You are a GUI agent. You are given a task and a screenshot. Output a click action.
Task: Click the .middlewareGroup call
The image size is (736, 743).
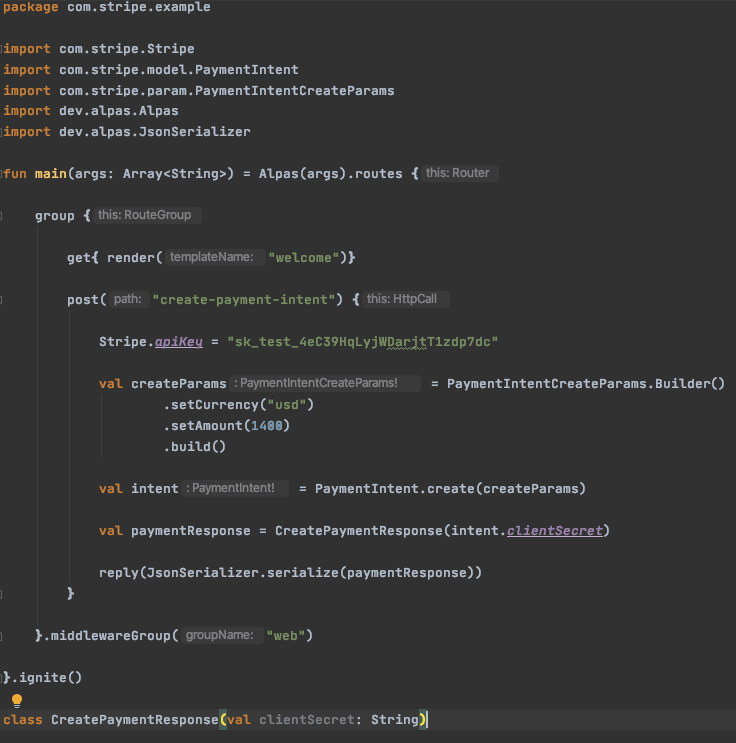tap(107, 635)
